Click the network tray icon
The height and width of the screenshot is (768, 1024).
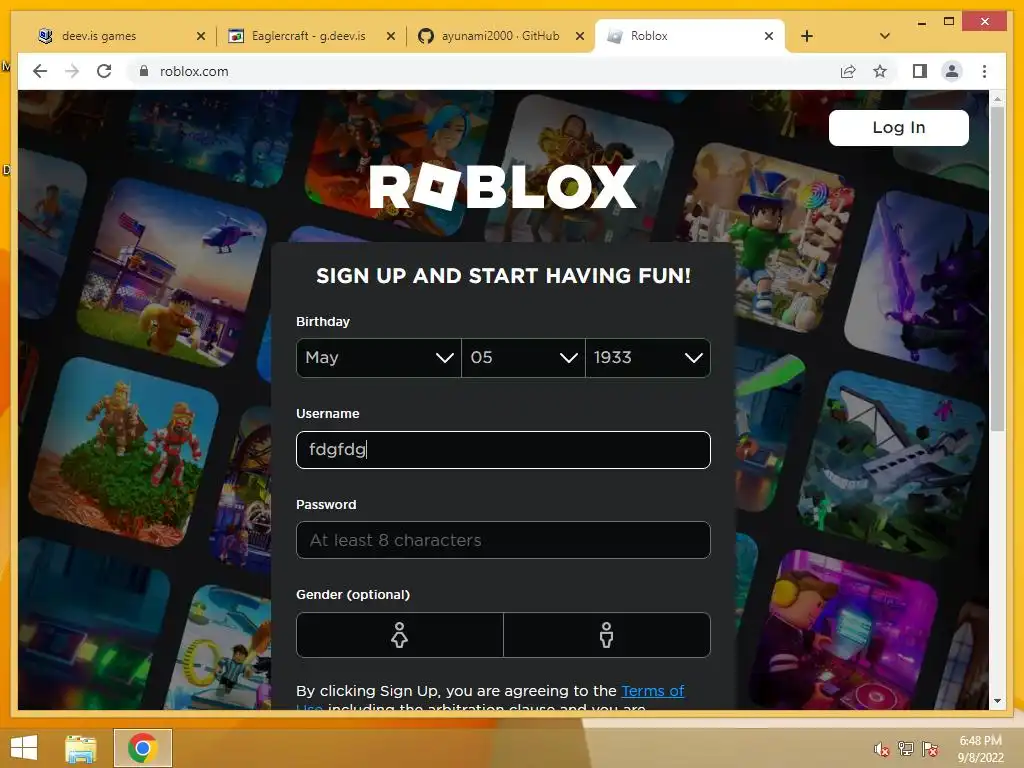pos(905,749)
